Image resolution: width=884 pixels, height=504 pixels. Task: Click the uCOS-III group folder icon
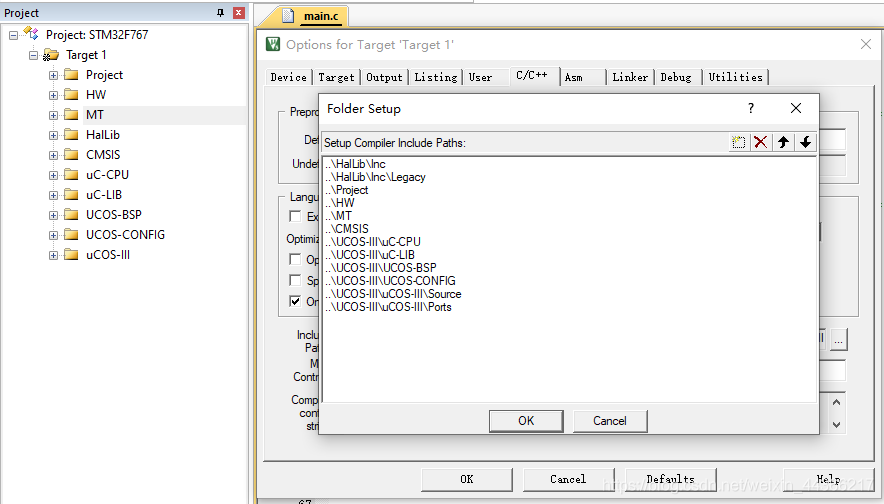click(71, 254)
